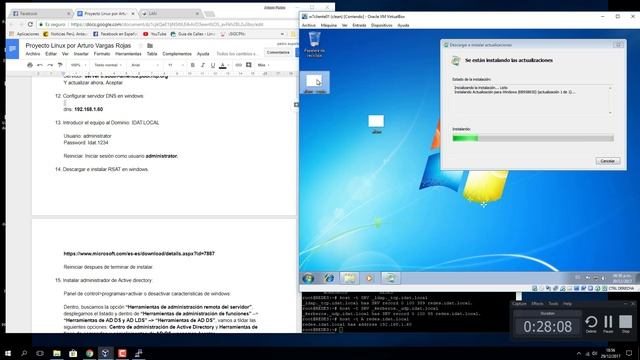Open the Archivo menu in Google Docs

[33, 54]
